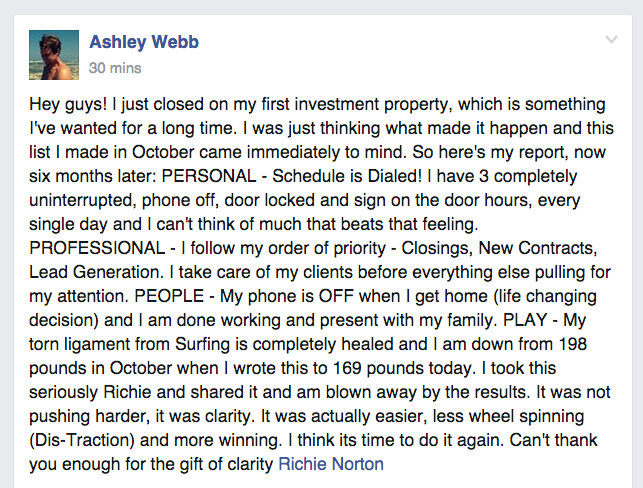Open the post options chevron menu

pyautogui.click(x=611, y=40)
